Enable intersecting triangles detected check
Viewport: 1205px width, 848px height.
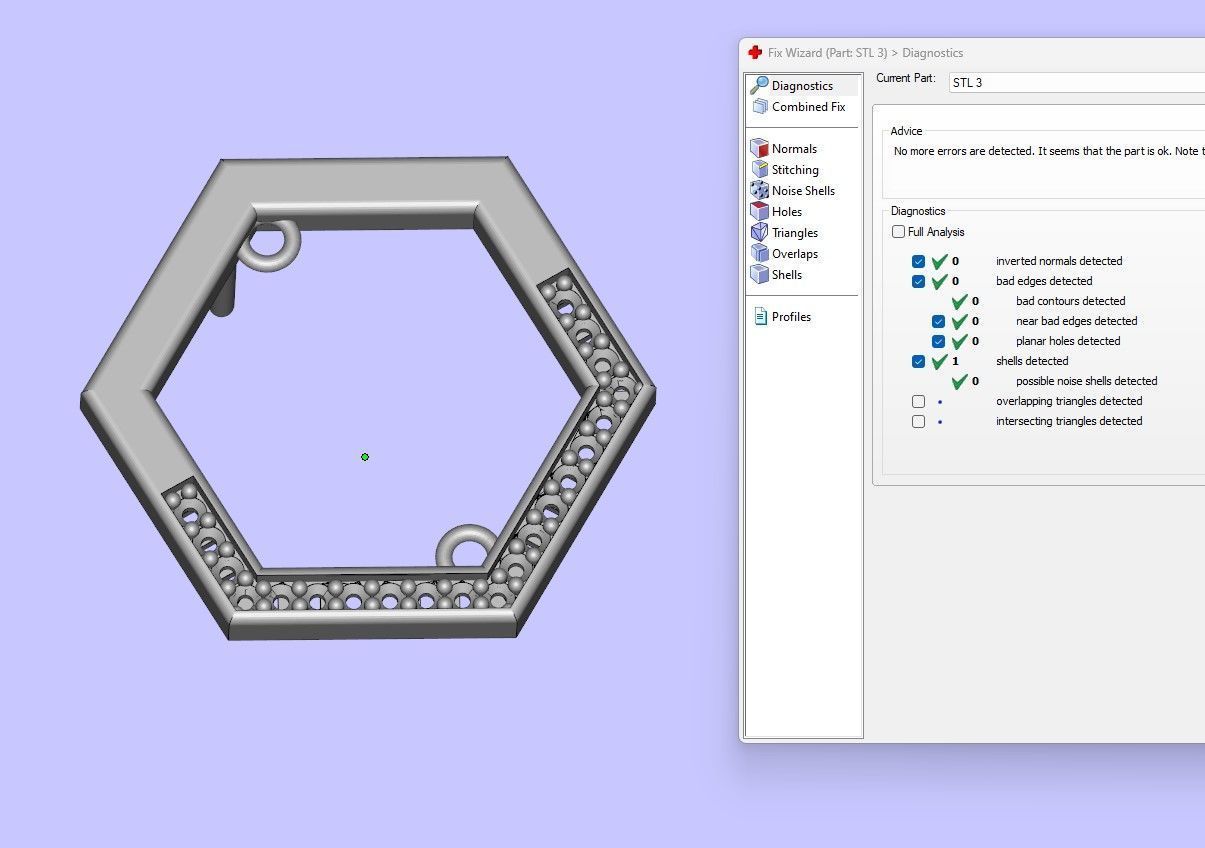tap(919, 422)
